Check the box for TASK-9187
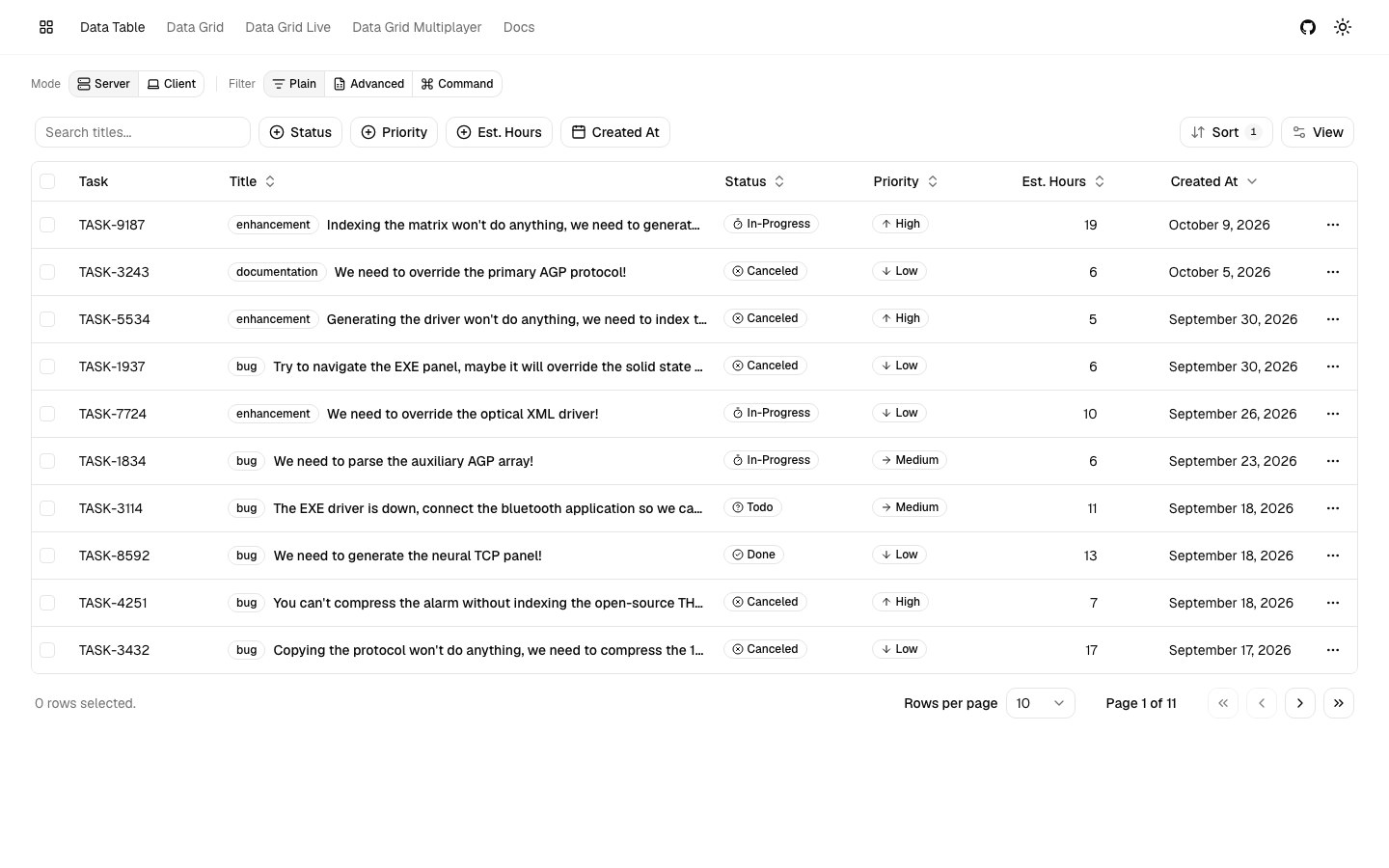 point(47,225)
